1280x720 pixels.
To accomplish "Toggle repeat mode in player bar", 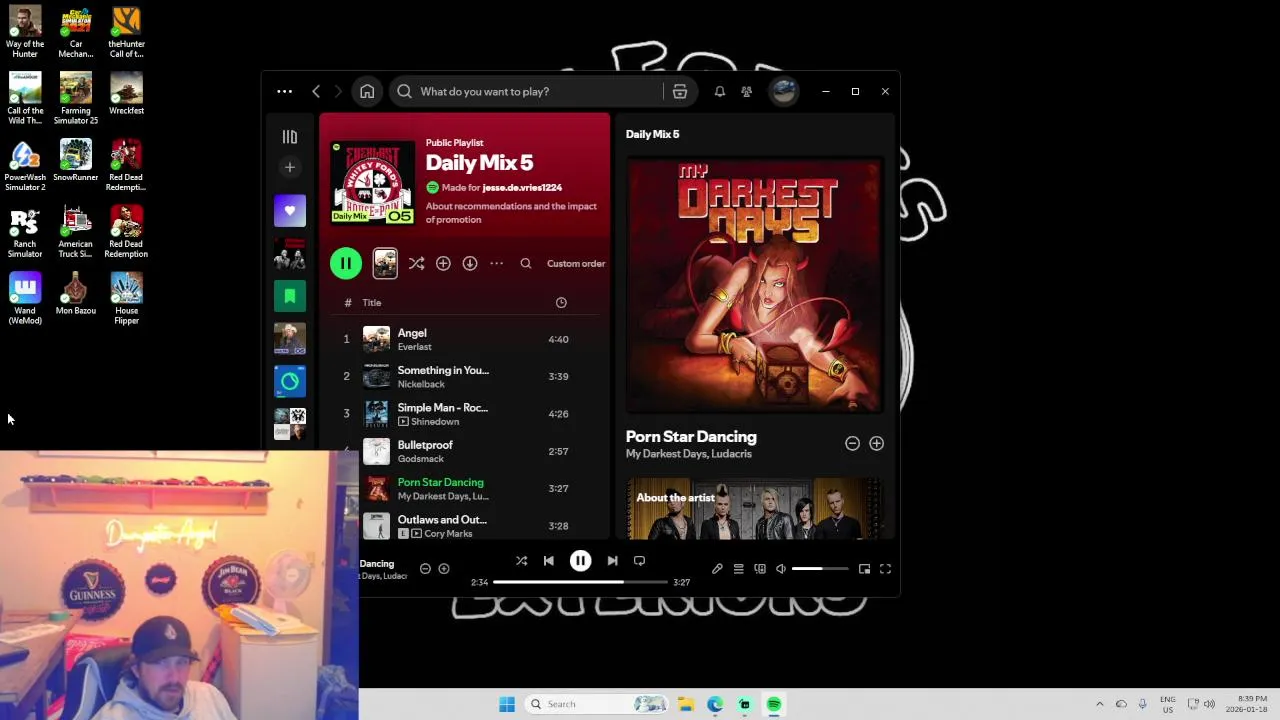I will pyautogui.click(x=639, y=561).
